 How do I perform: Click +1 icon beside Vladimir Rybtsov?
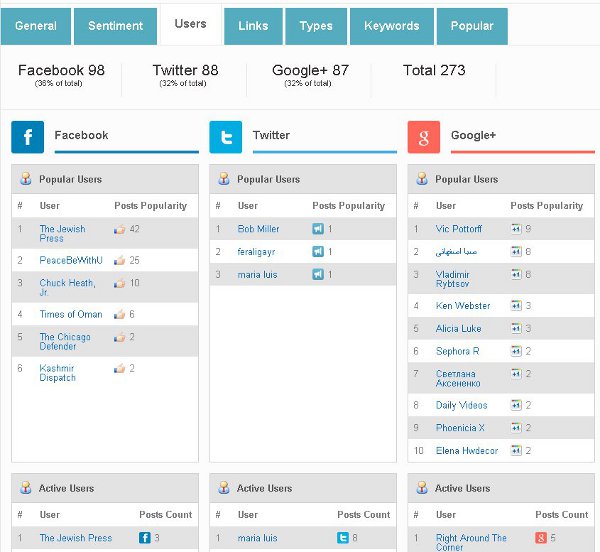516,274
